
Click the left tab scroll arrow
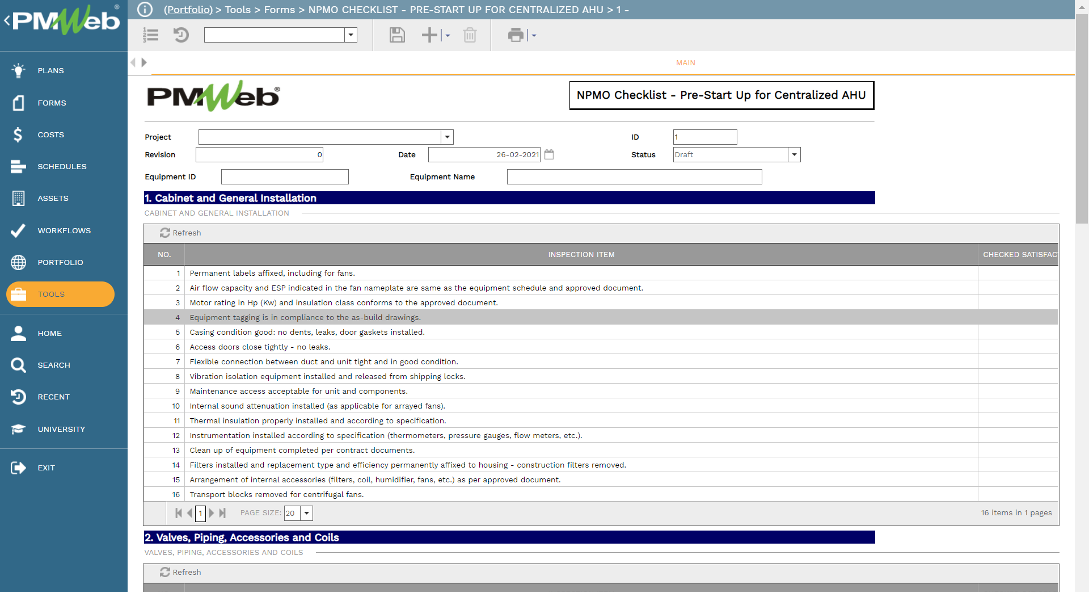[133, 62]
